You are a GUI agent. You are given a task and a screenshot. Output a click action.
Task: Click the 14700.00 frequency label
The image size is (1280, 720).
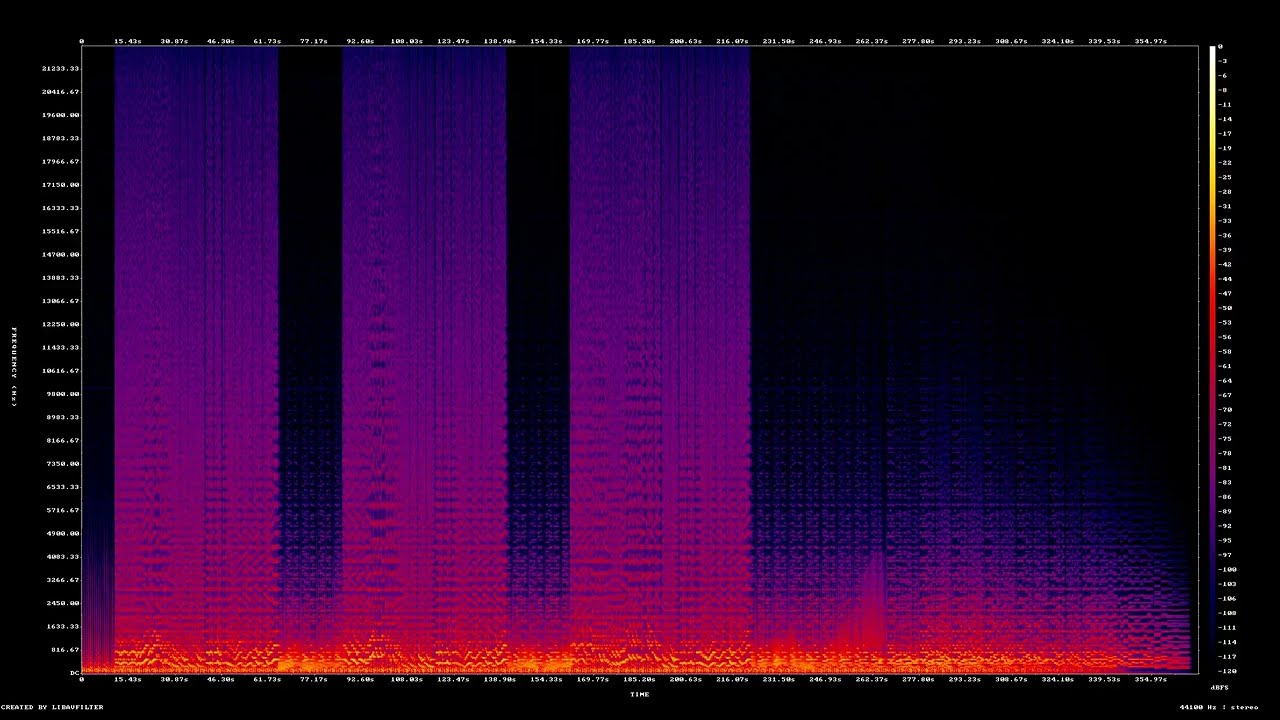[60, 254]
